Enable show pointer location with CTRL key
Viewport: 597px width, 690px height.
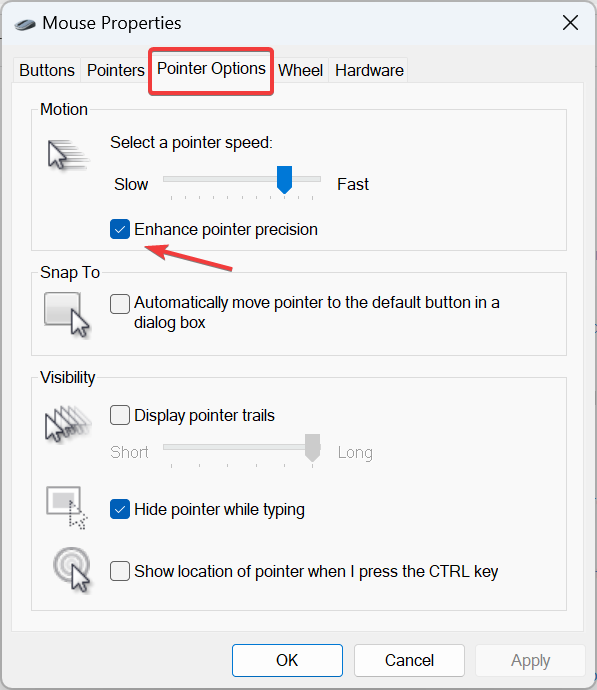coord(120,571)
